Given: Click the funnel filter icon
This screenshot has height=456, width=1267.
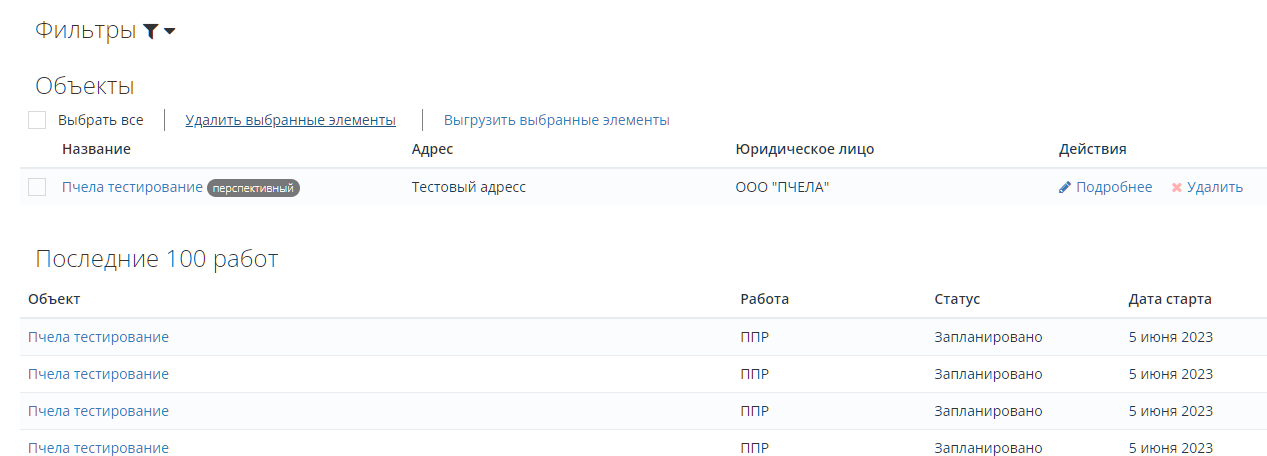Looking at the screenshot, I should pos(150,31).
